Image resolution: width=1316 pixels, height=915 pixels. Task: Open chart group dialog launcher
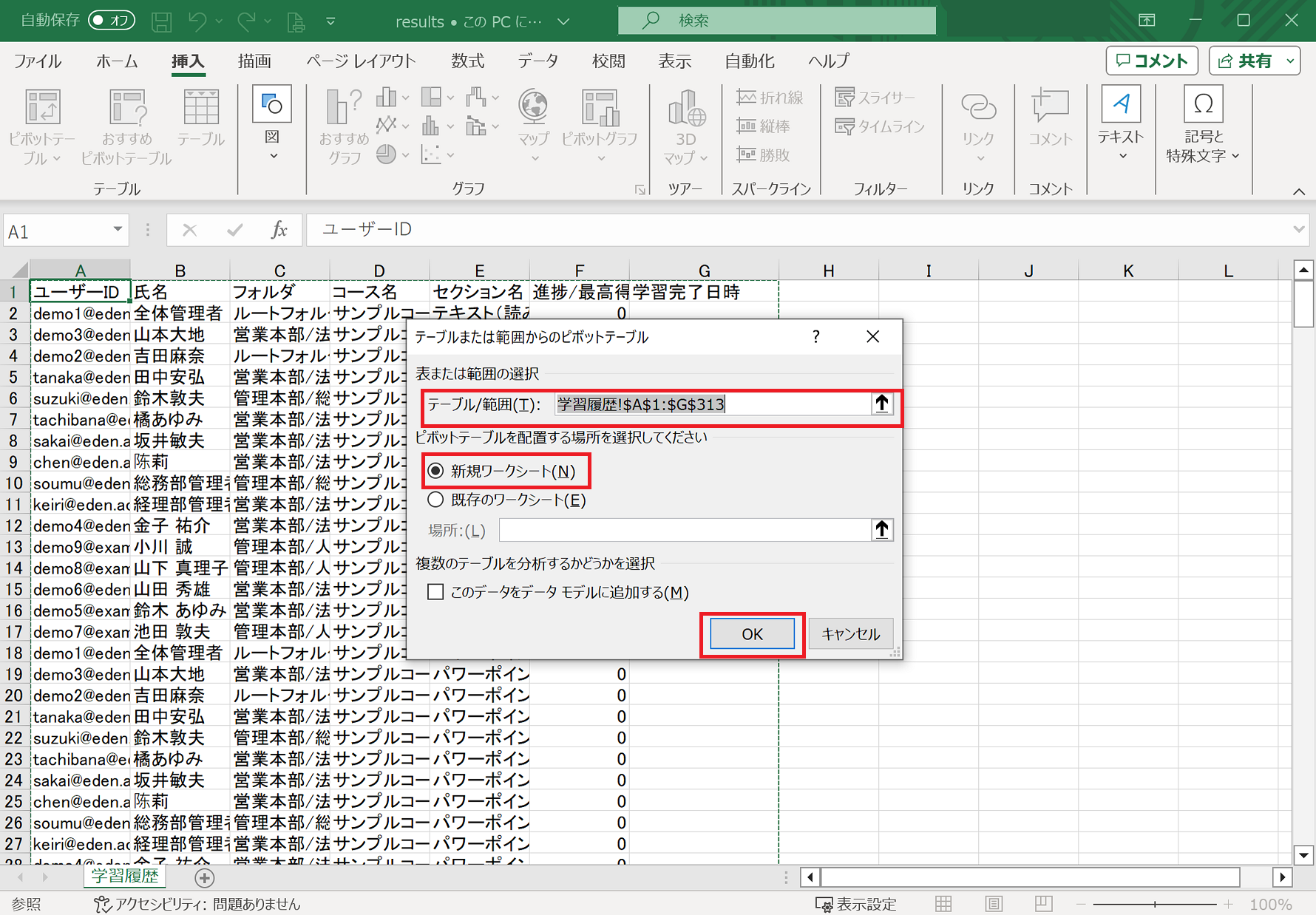coord(640,191)
